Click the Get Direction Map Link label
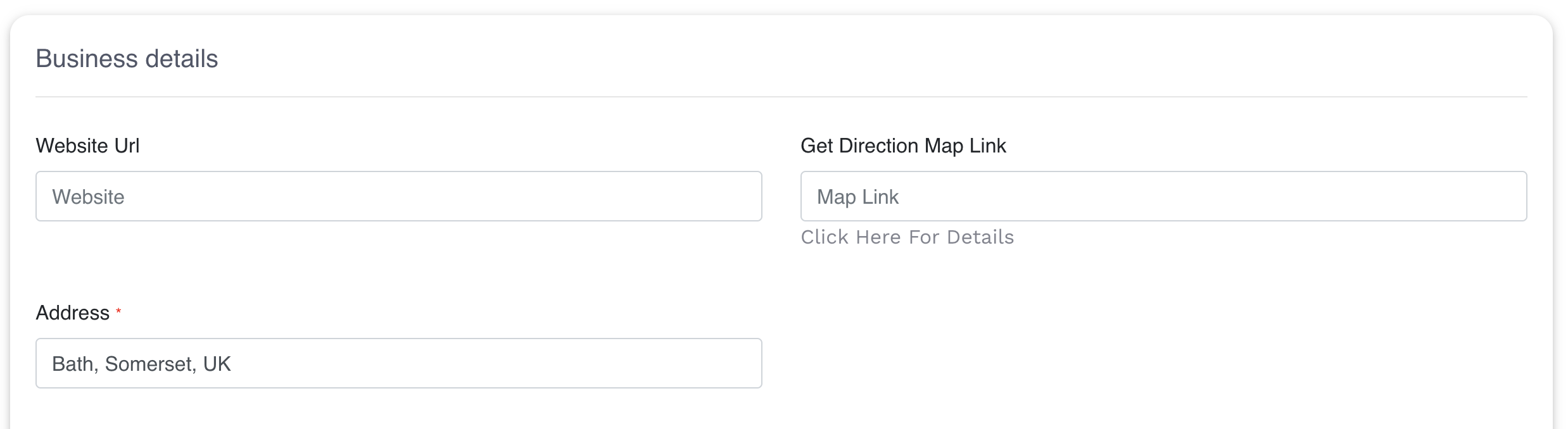Image resolution: width=1568 pixels, height=429 pixels. pyautogui.click(x=903, y=146)
